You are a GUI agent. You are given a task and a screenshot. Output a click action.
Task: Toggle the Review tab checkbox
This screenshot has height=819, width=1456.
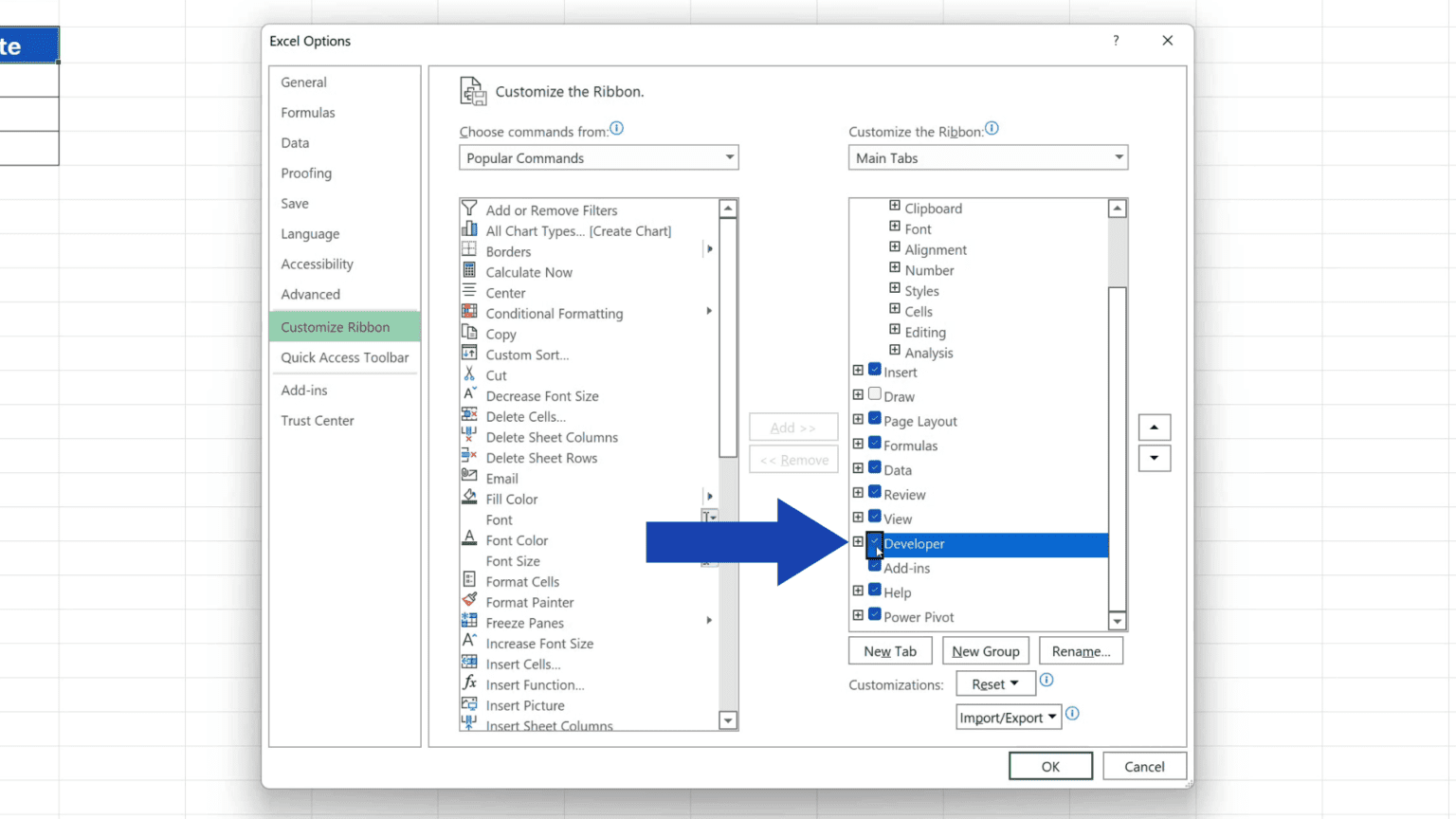coord(875,493)
